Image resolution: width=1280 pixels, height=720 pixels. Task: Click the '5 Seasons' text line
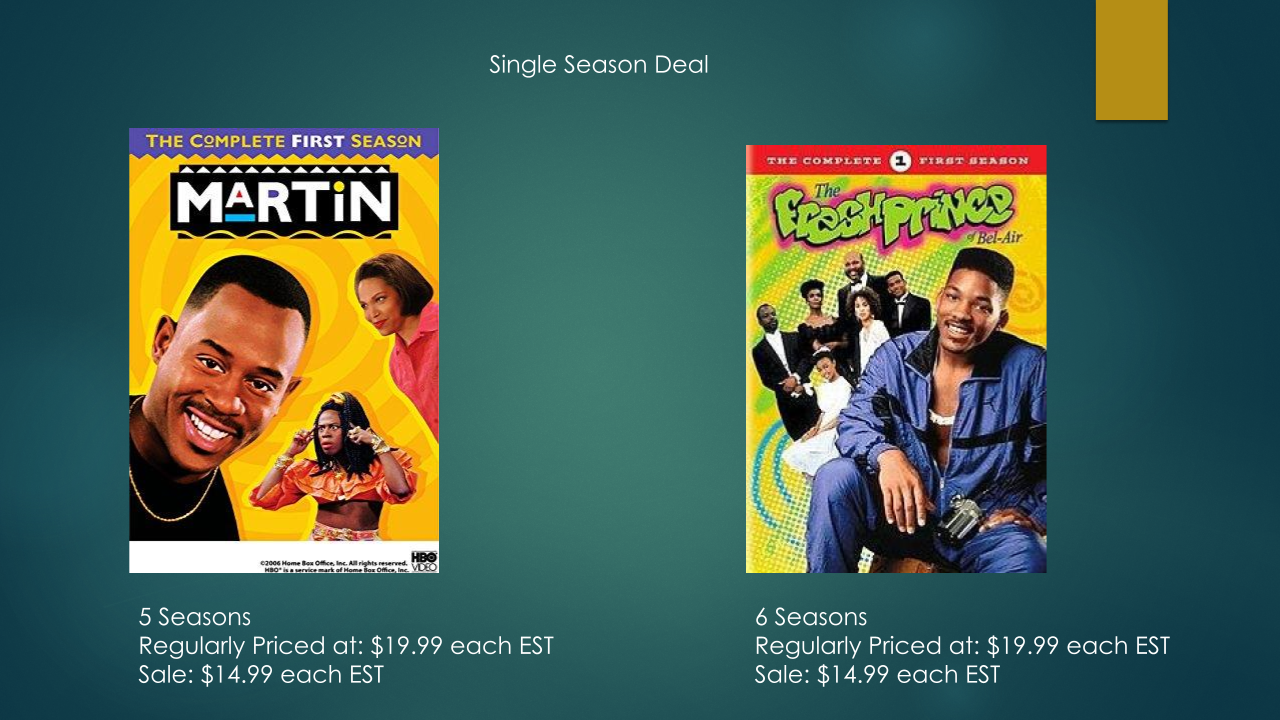194,616
